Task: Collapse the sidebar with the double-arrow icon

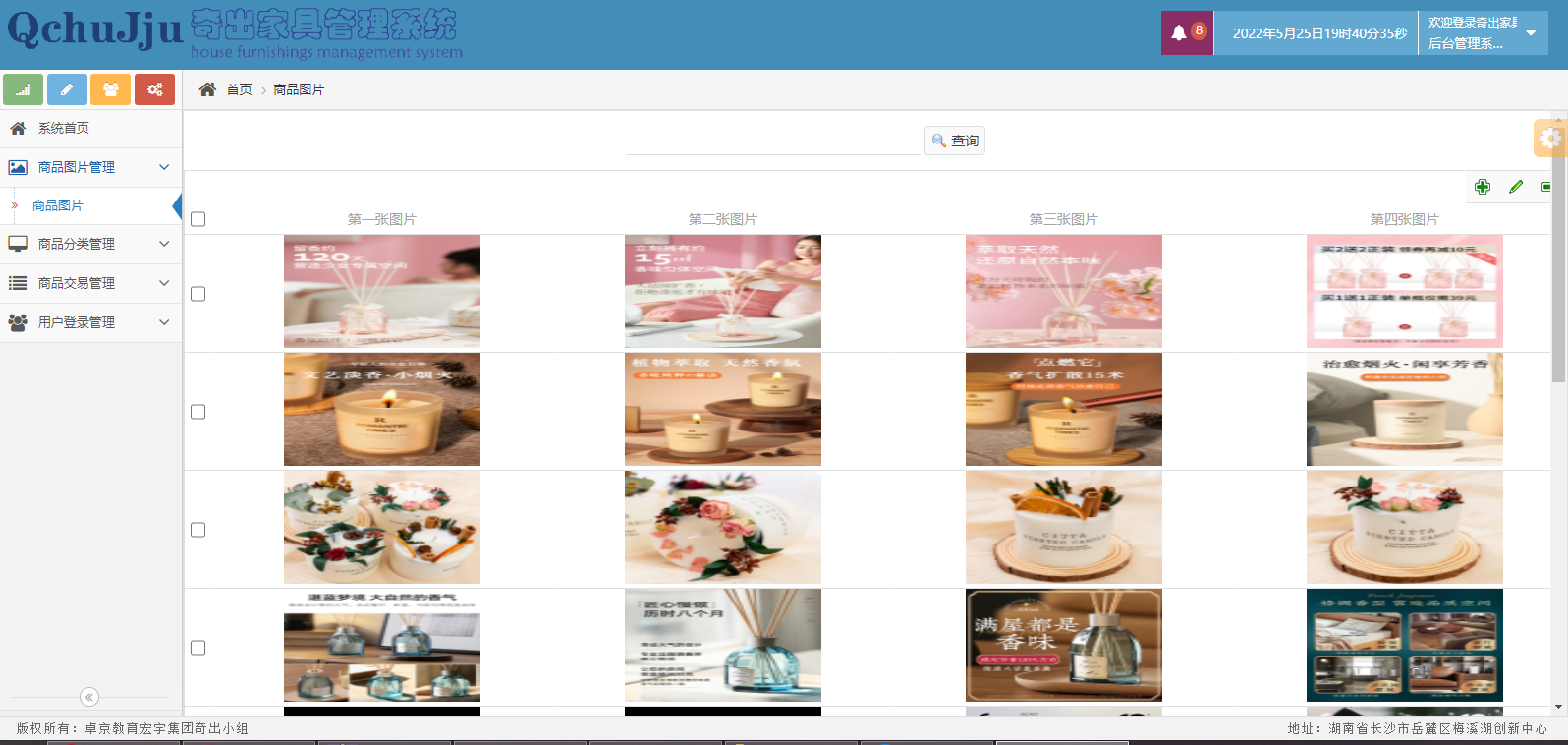Action: coord(89,697)
